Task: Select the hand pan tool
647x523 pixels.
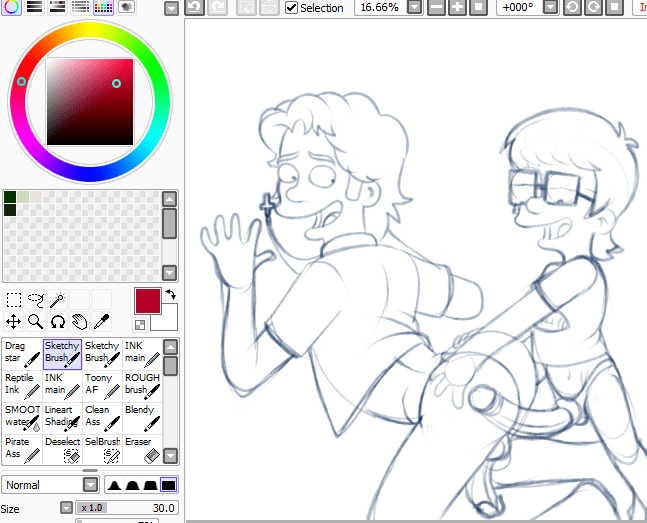Action: click(x=79, y=321)
